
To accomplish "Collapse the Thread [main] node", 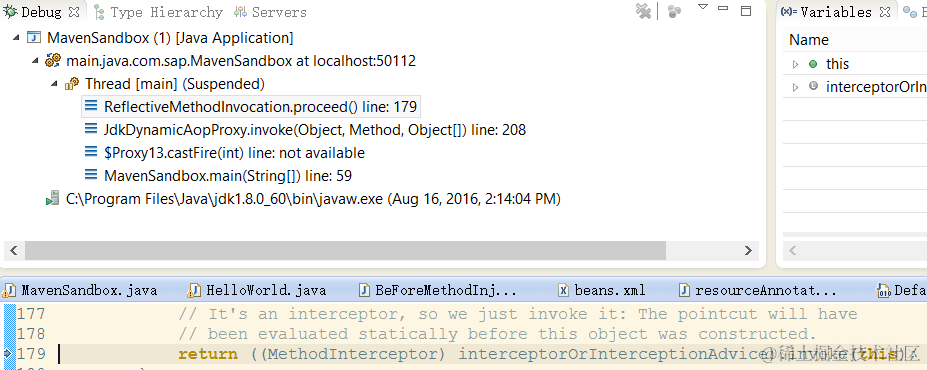I will [x=54, y=84].
